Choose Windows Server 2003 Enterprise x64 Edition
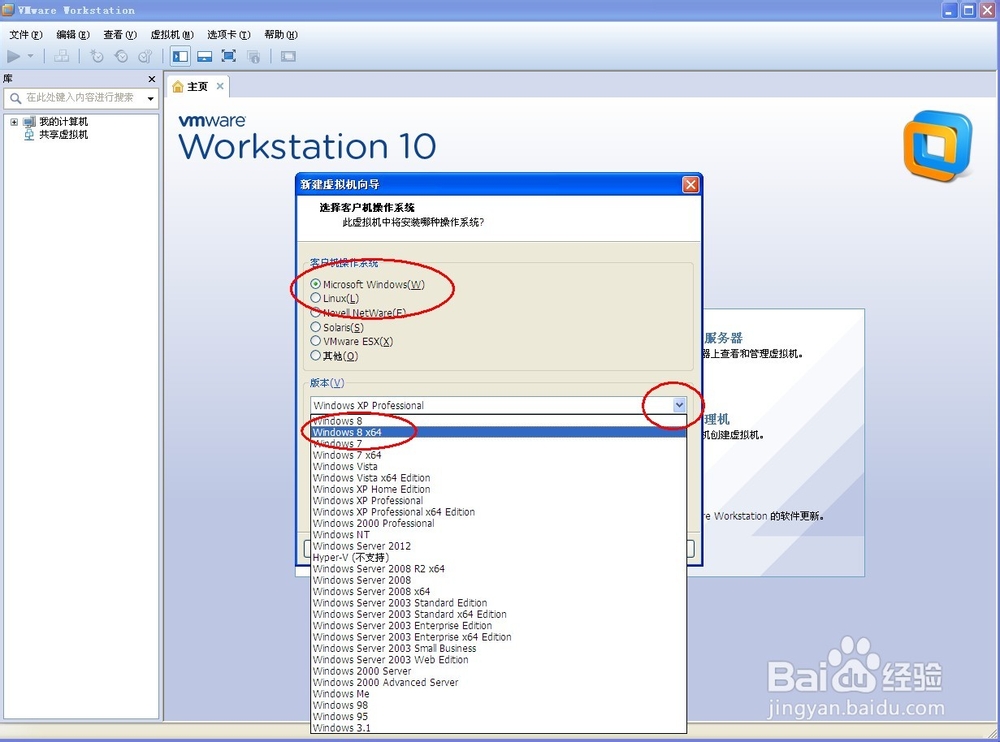This screenshot has height=742, width=1000. 499,637
